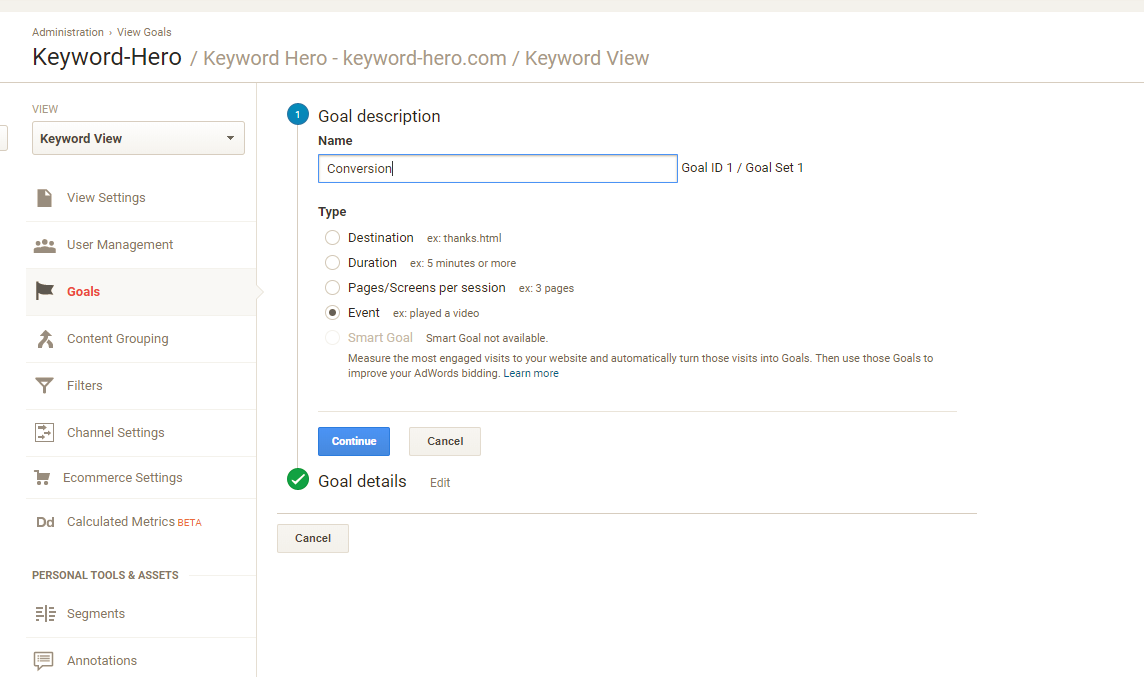The height and width of the screenshot is (677, 1144).
Task: Click the 'ex: played a video' text
Action: pos(436,313)
